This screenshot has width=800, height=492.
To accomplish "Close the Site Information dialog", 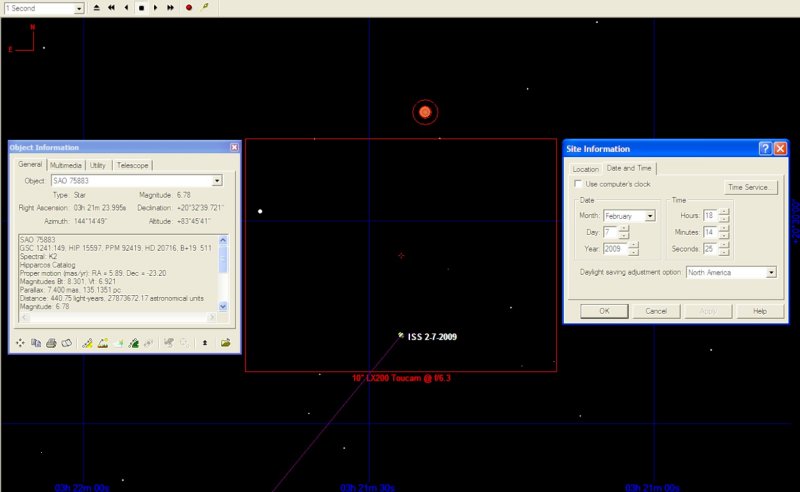I will pos(780,149).
